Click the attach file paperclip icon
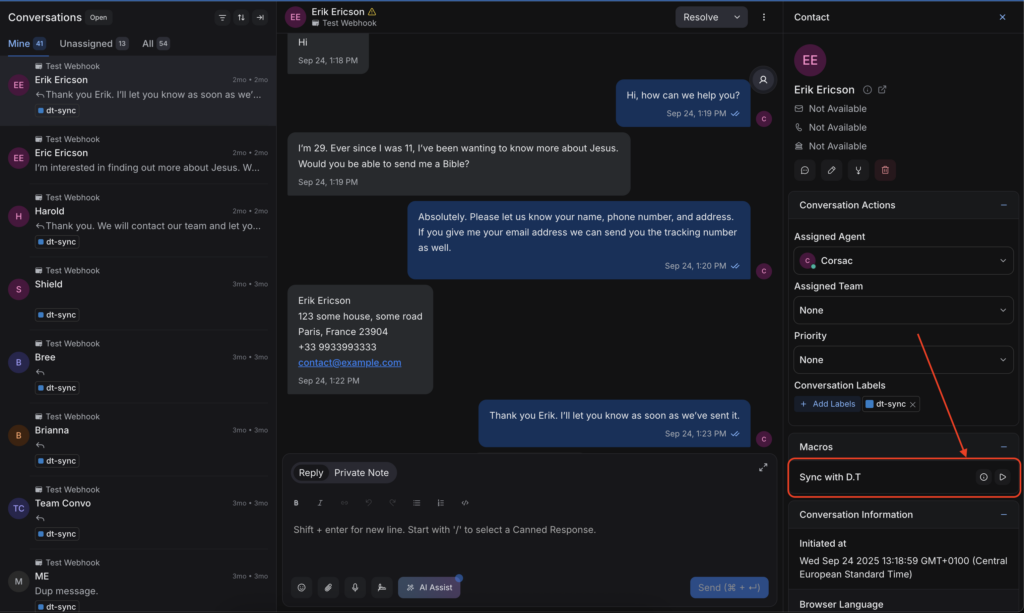This screenshot has height=613, width=1024. pyautogui.click(x=328, y=587)
